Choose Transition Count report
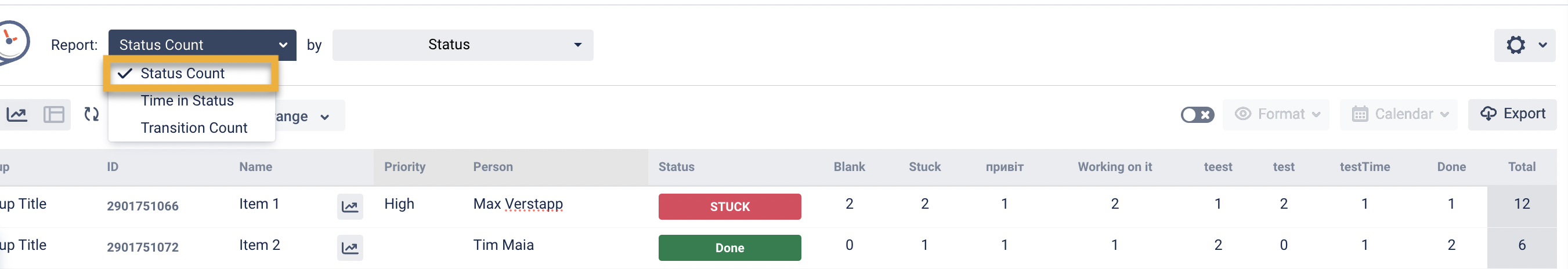This screenshot has width=1568, height=269. (x=194, y=128)
